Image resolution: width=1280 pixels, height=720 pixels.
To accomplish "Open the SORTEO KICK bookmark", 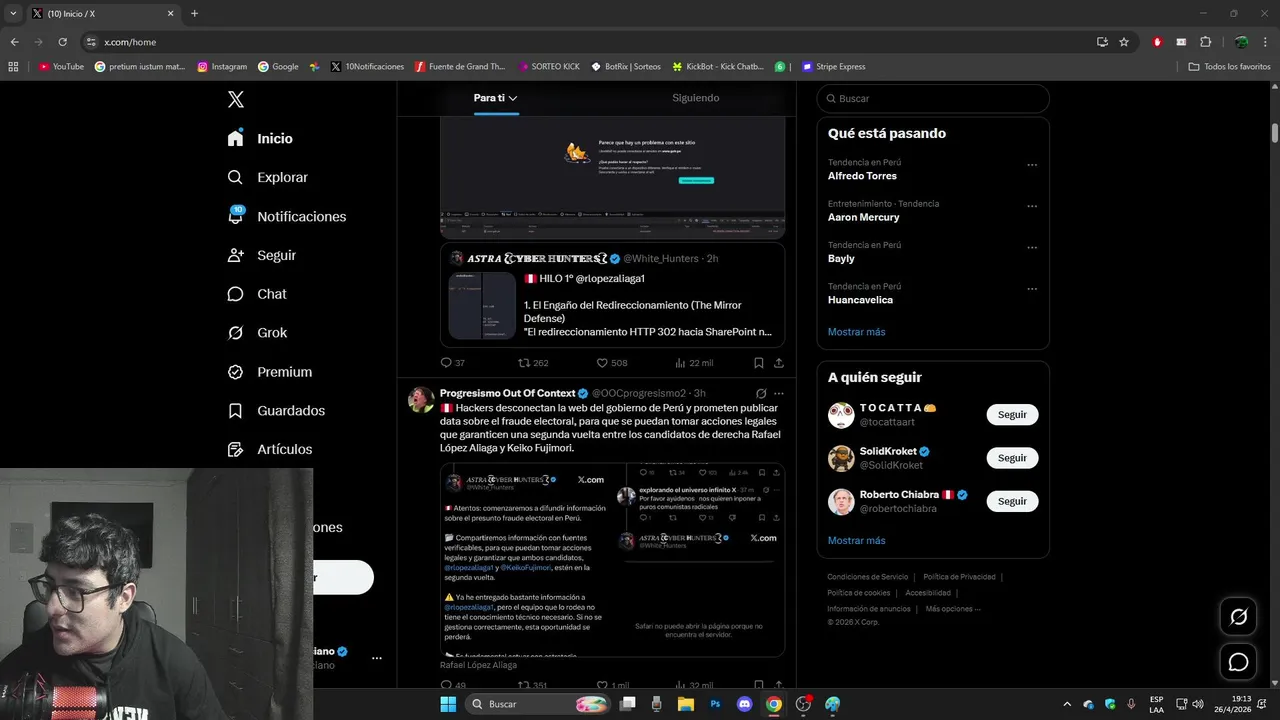I will coord(549,67).
